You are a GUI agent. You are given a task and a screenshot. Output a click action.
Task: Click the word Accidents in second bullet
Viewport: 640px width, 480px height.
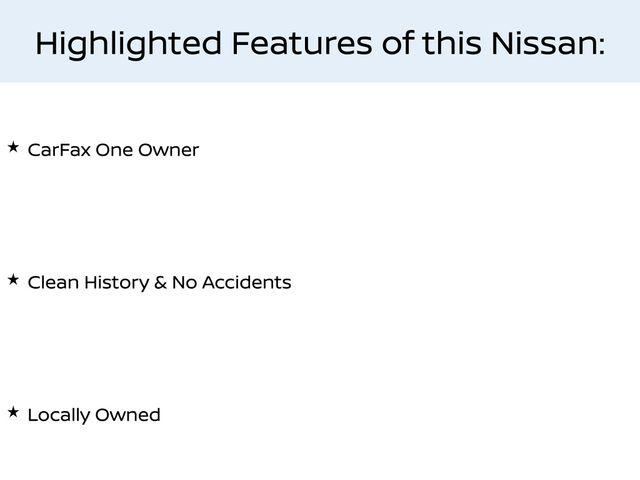[x=247, y=282]
